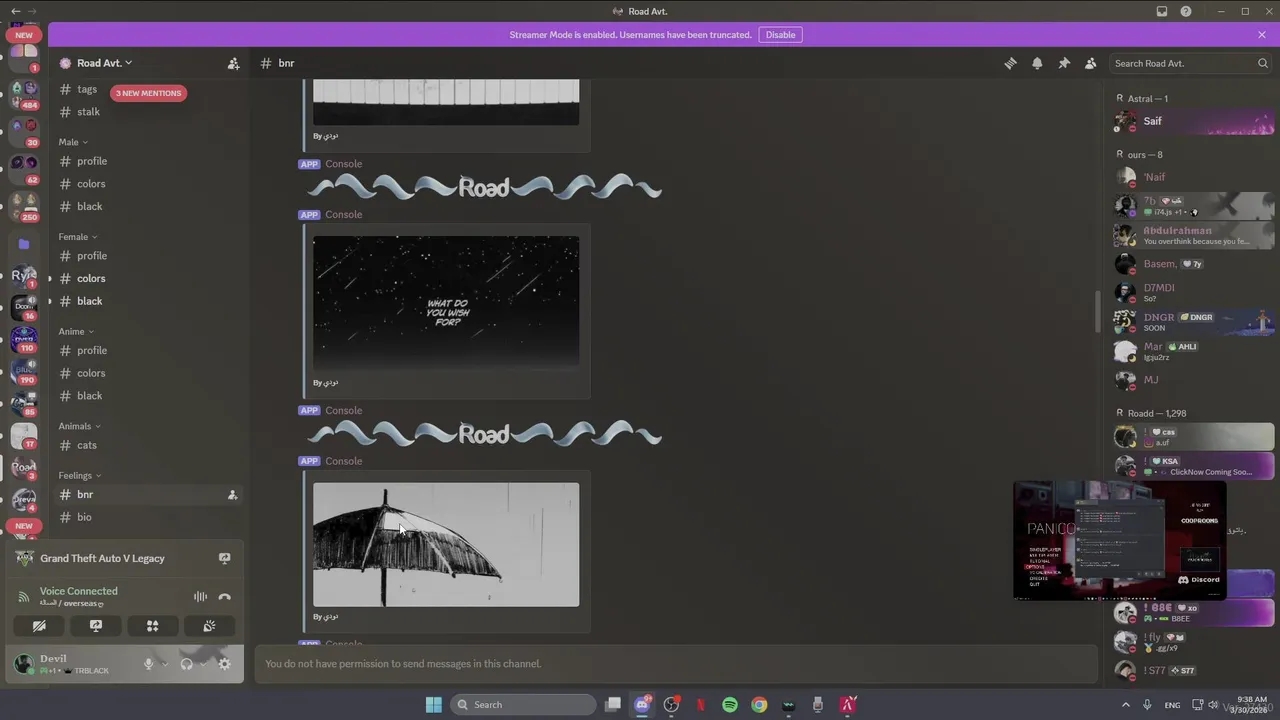Toggle the member list icon
1280x720 pixels.
(1090, 63)
